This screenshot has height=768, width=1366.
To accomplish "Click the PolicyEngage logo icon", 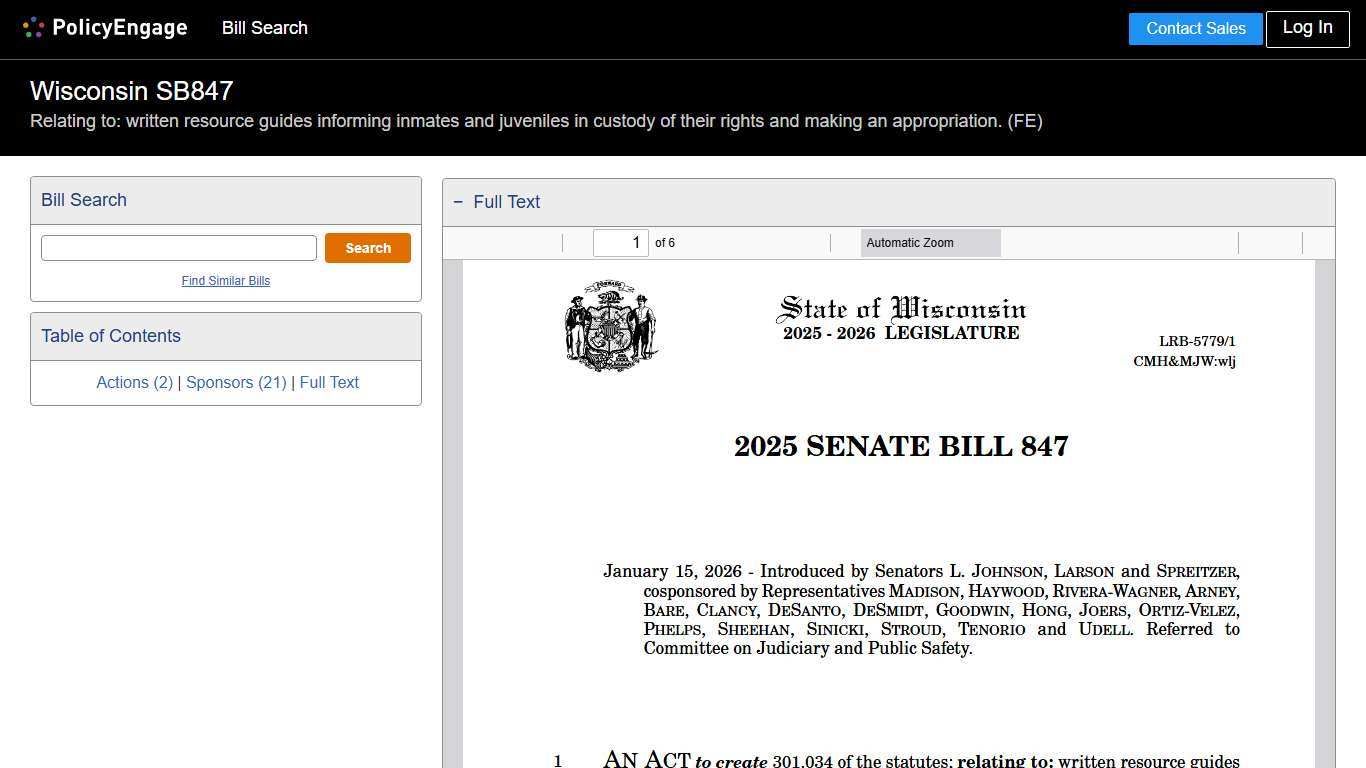I will point(33,27).
